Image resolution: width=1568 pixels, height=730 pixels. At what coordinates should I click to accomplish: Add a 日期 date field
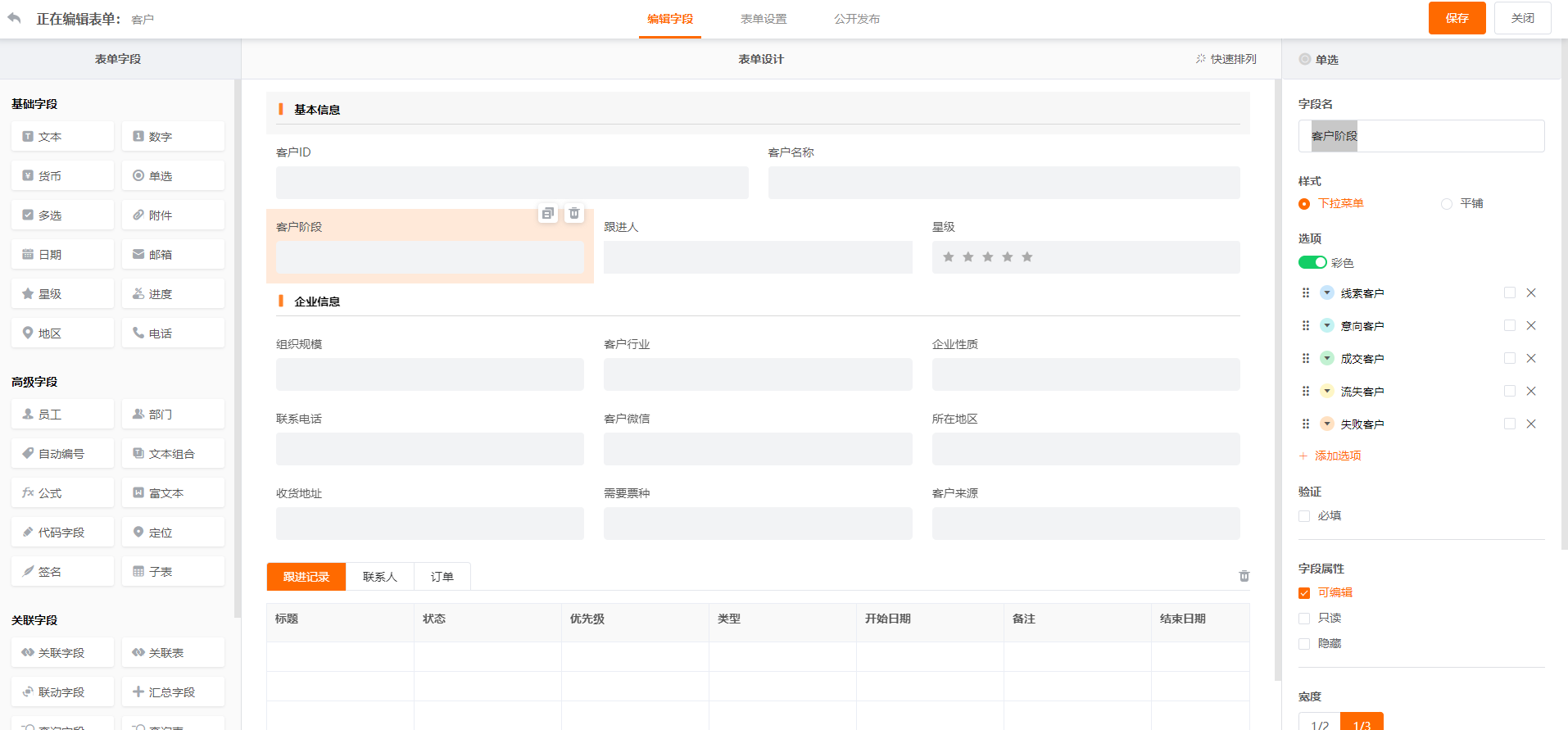[x=62, y=254]
